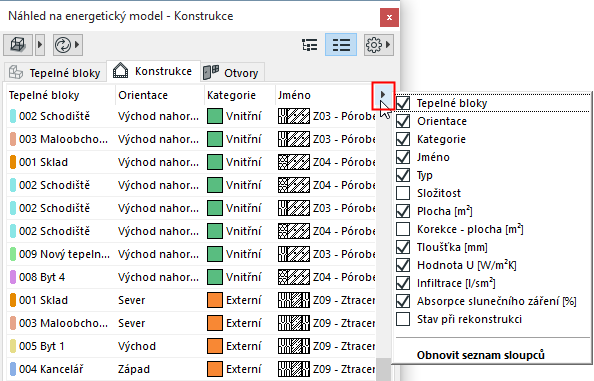The width and height of the screenshot is (594, 381).
Task: Sort by the Jméno column header
Action: point(294,95)
